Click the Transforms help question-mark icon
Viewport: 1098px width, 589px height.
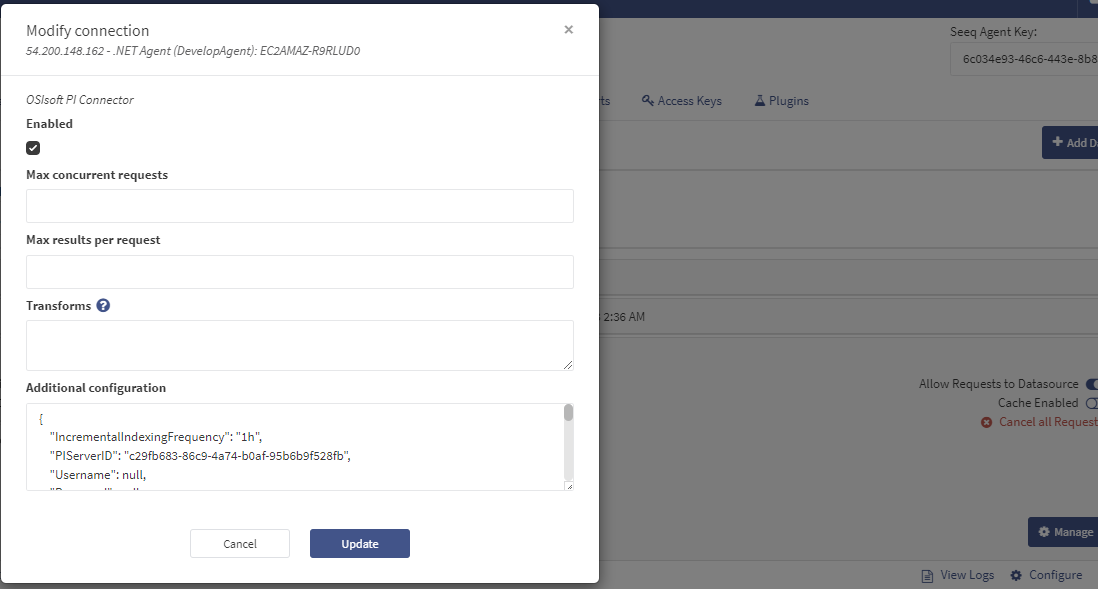(x=103, y=306)
